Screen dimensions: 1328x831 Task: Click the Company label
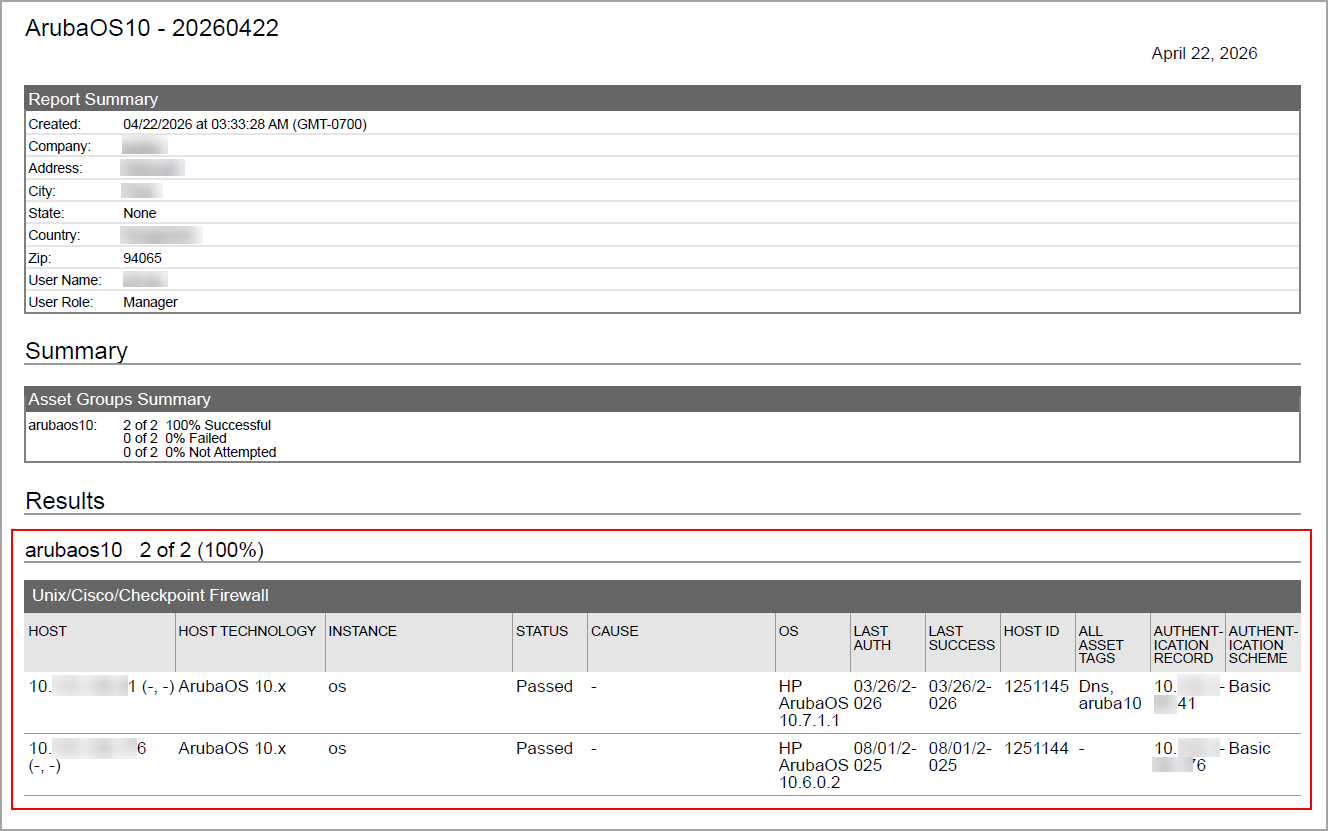(x=59, y=147)
